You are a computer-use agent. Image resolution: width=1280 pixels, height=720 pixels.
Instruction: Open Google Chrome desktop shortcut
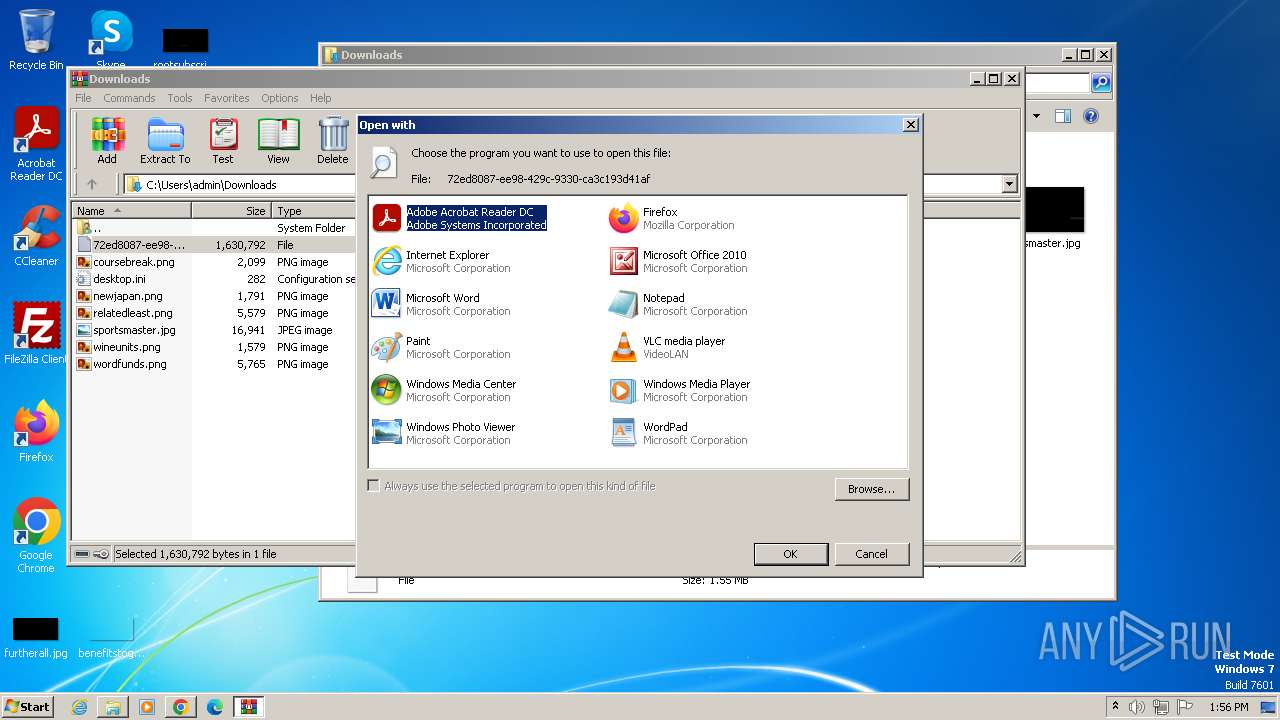(x=36, y=536)
